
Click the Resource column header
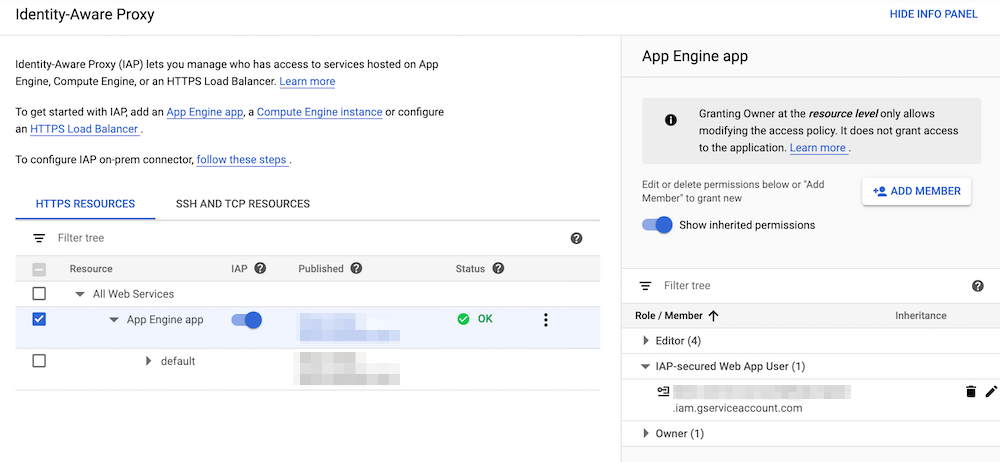[x=91, y=269]
